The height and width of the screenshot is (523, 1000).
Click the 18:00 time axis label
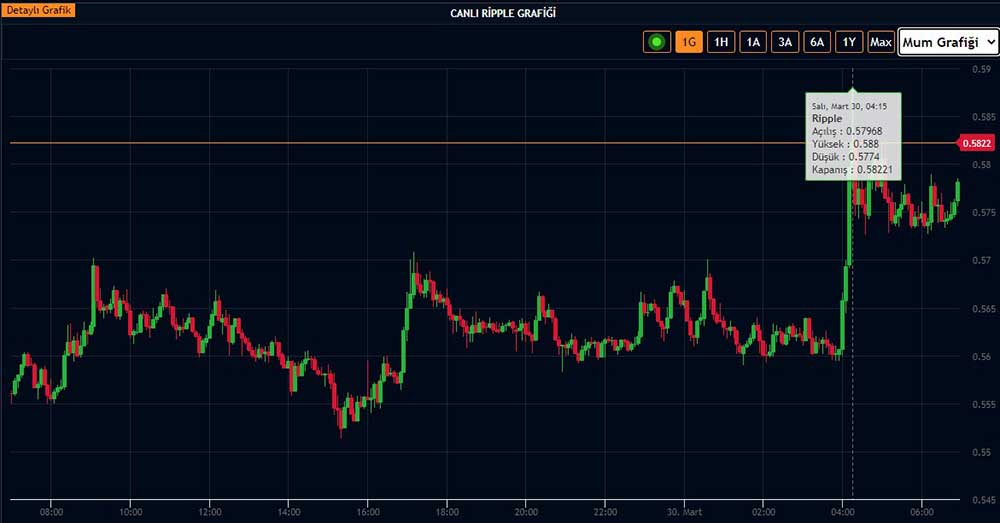pyautogui.click(x=447, y=512)
